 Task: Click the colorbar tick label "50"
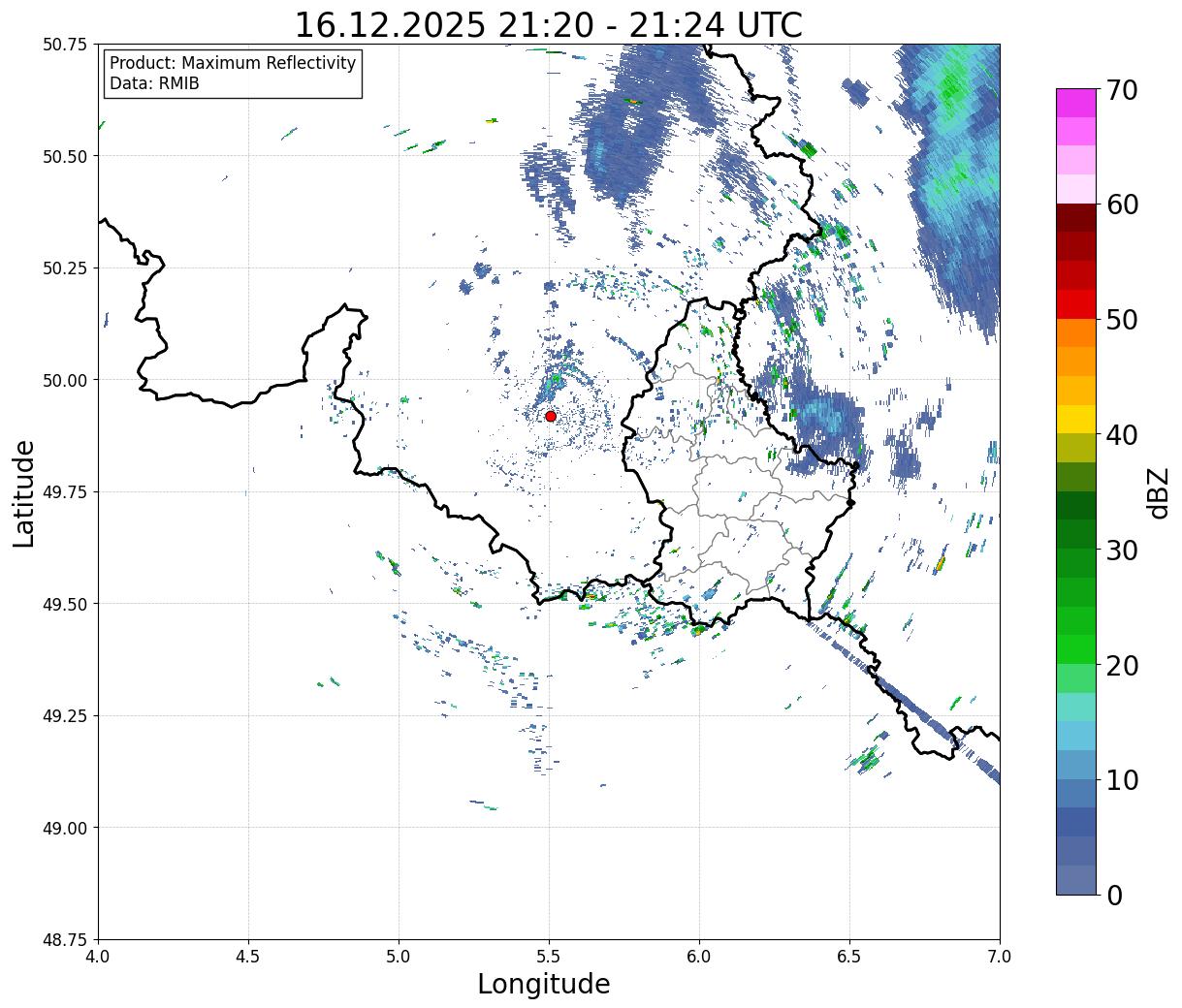coord(1121,320)
